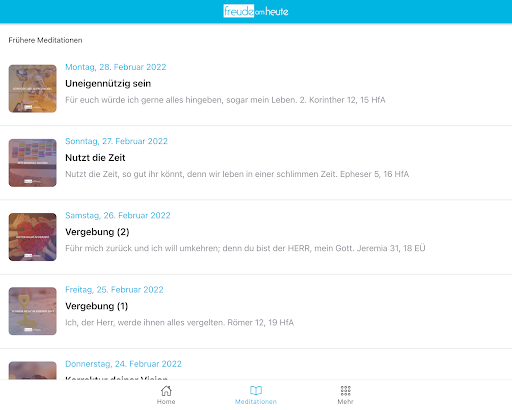
Task: Open thumbnail for Vergebung (1)
Action: tap(32, 311)
